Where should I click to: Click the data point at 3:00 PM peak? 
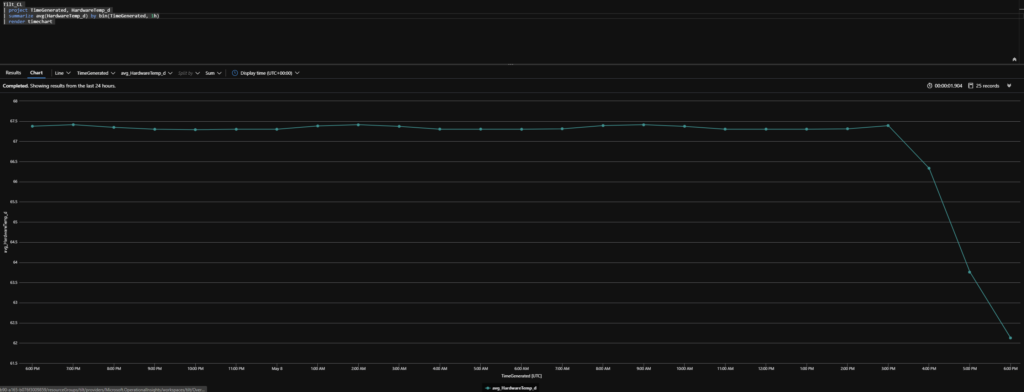[888, 125]
